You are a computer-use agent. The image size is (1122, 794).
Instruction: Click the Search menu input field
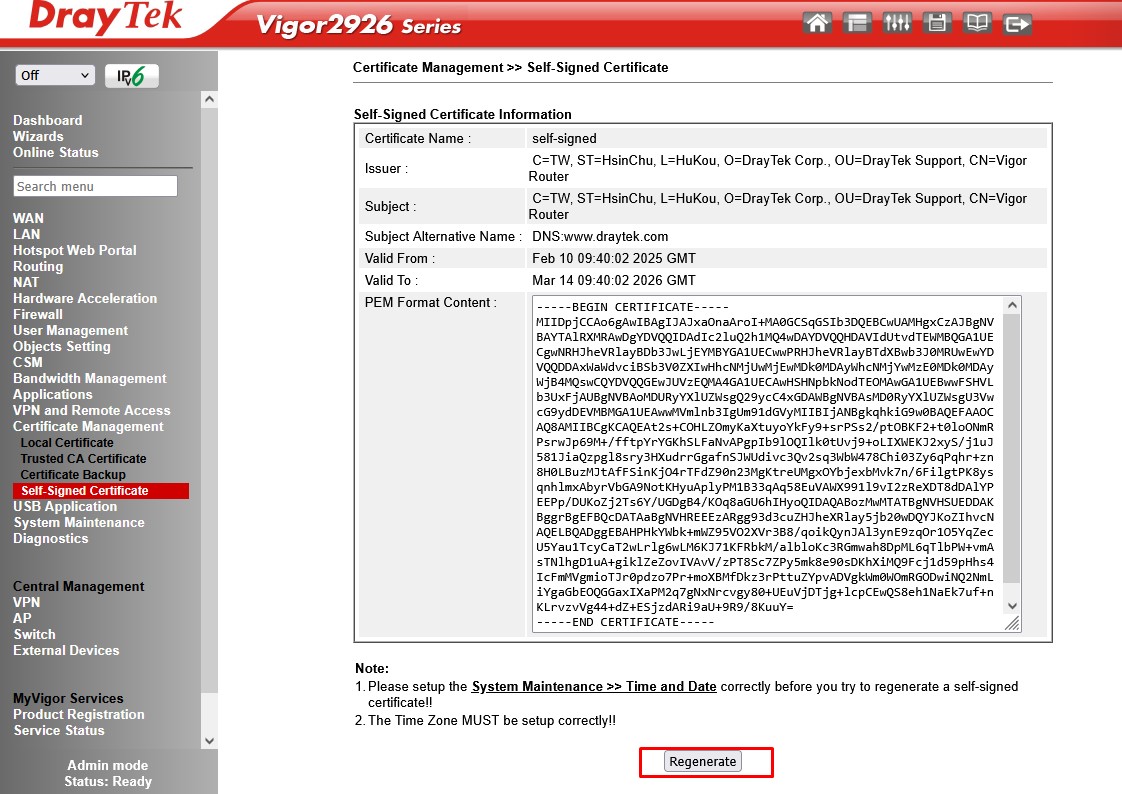[95, 186]
